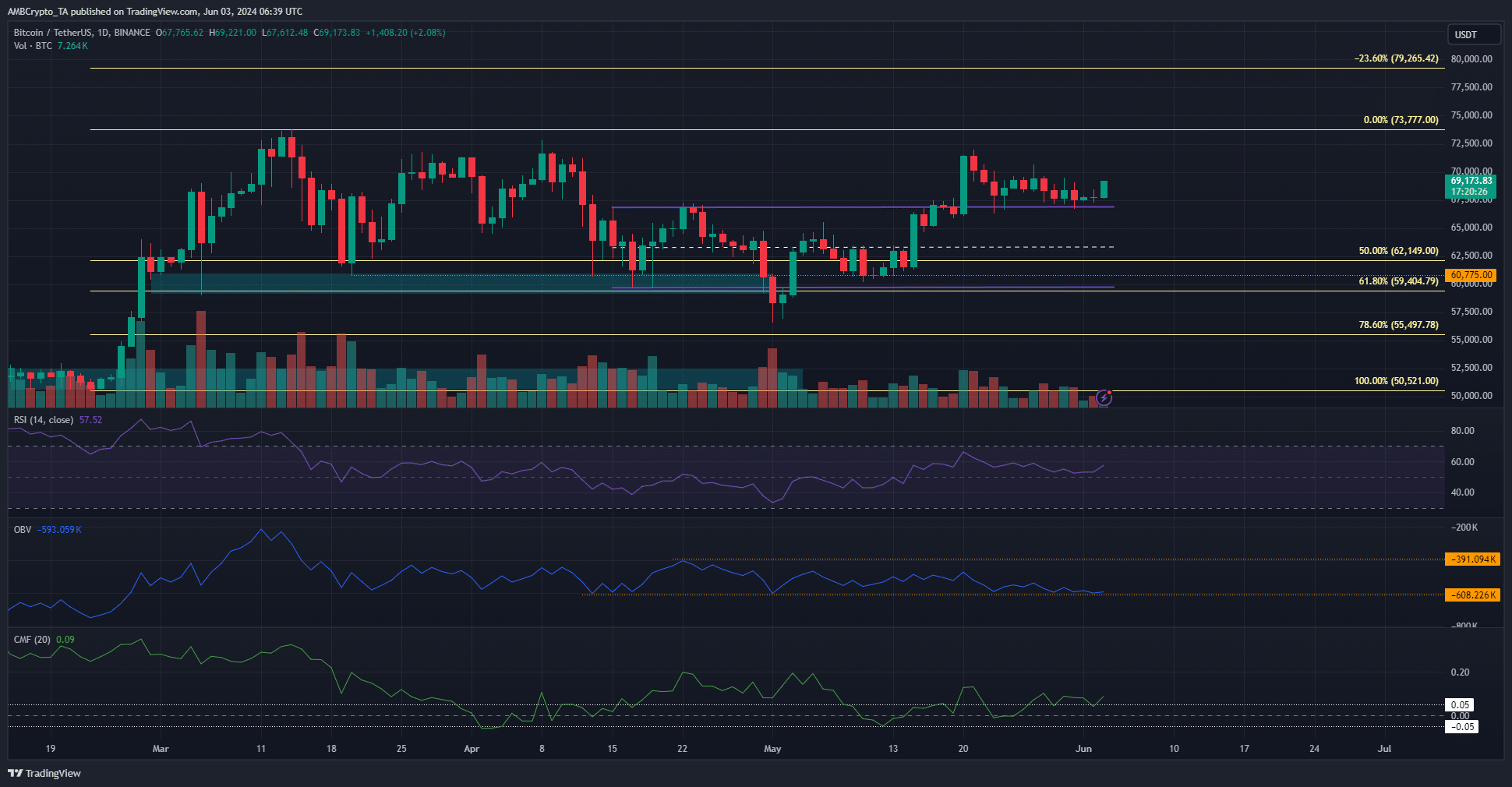Click the 0.20 level on the CMF axis
The image size is (1512, 787).
(1460, 672)
